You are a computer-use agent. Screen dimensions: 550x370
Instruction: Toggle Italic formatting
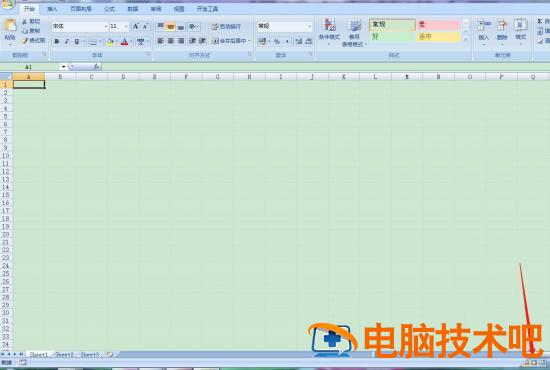(x=67, y=41)
